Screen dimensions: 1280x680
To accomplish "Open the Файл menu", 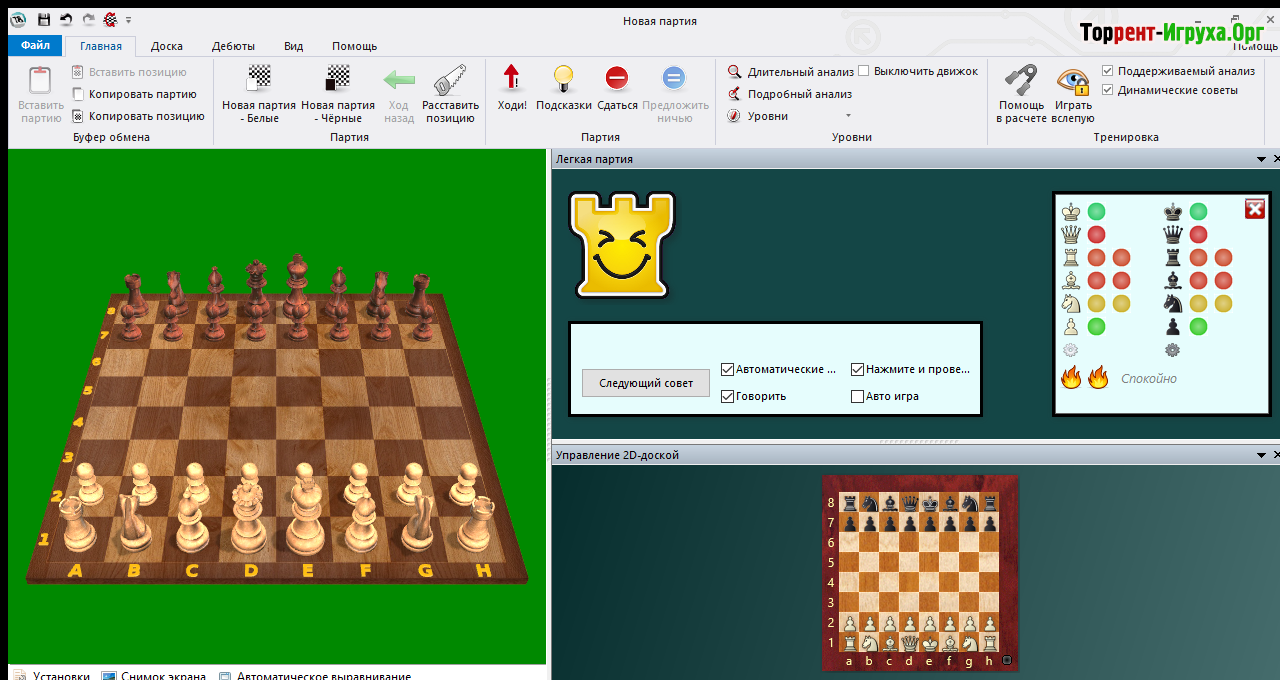I will 35,46.
